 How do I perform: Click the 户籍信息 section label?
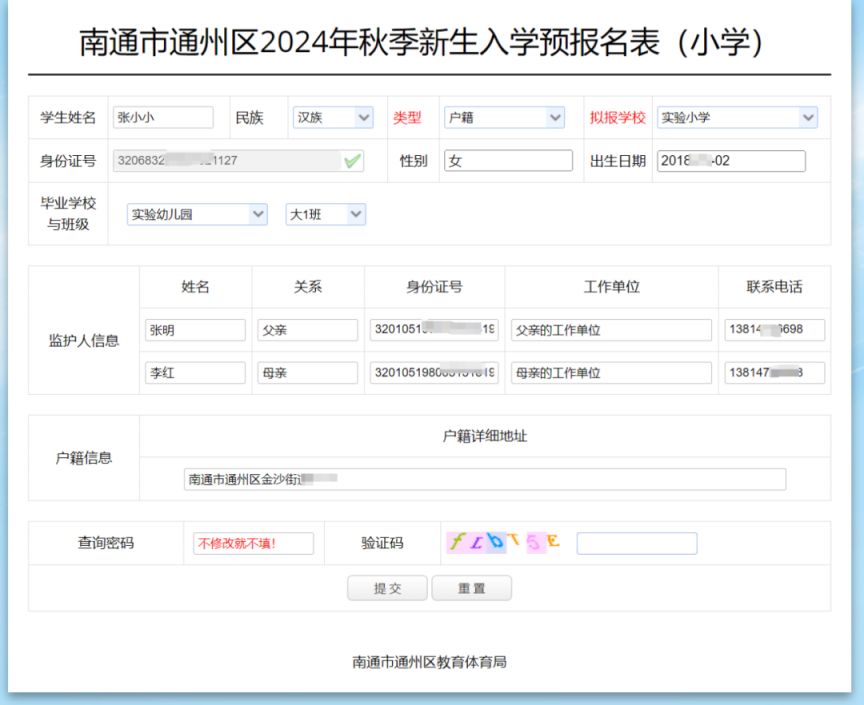(84, 458)
